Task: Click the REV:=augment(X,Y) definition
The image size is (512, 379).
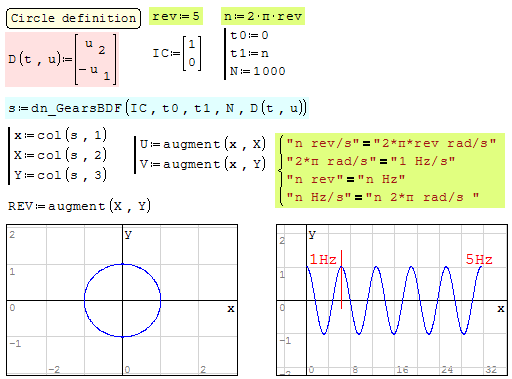Action: tap(79, 206)
